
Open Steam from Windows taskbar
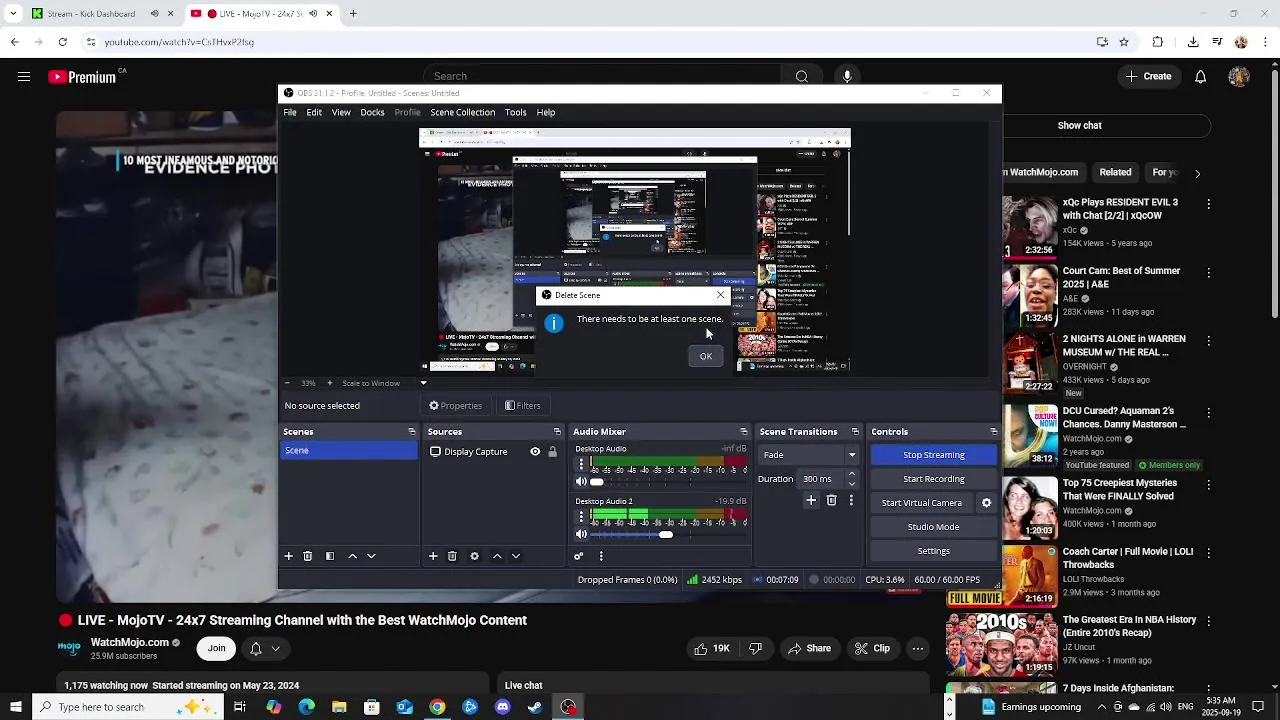click(535, 707)
